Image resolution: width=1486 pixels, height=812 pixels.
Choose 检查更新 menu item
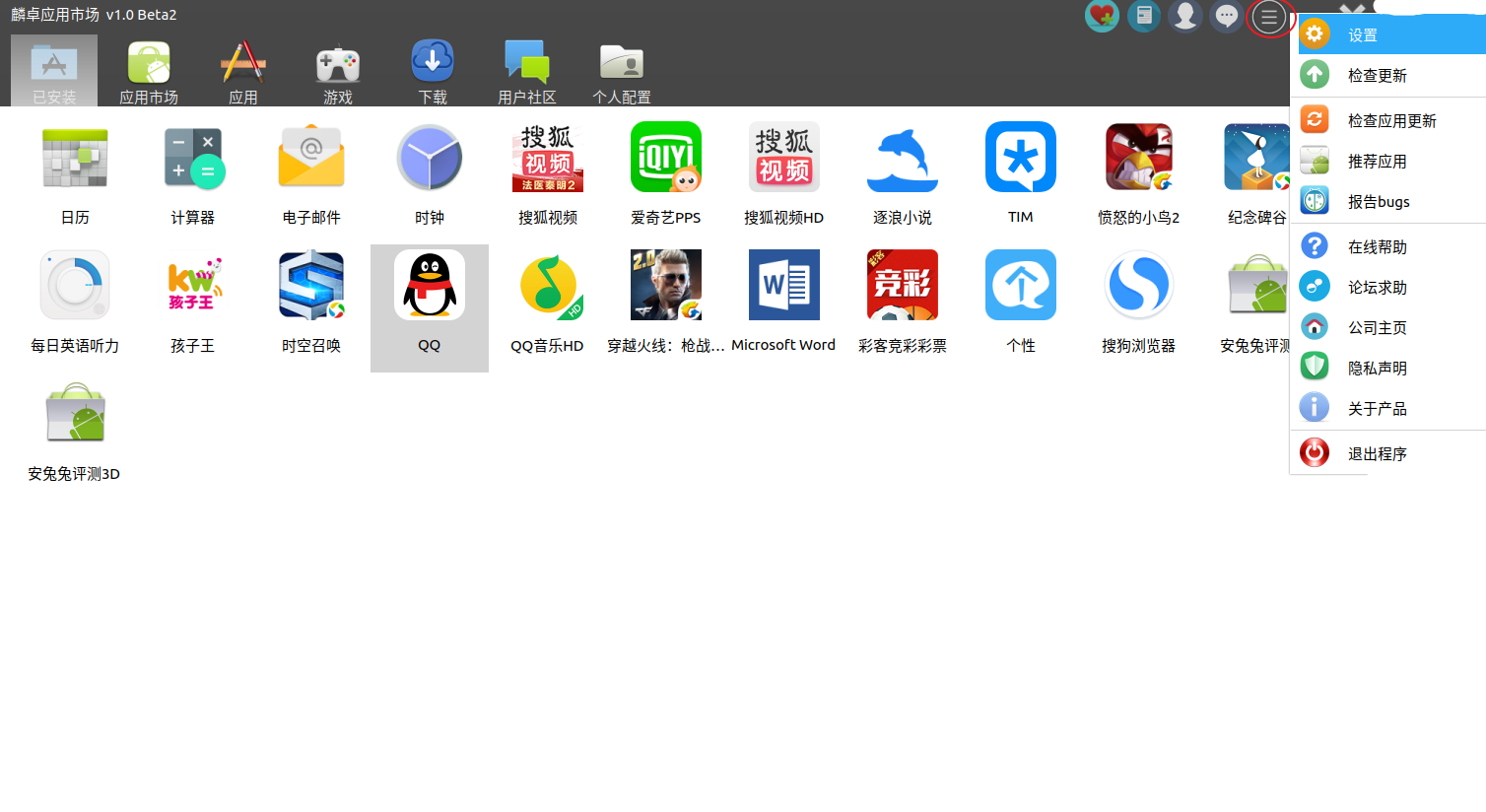tap(1387, 75)
